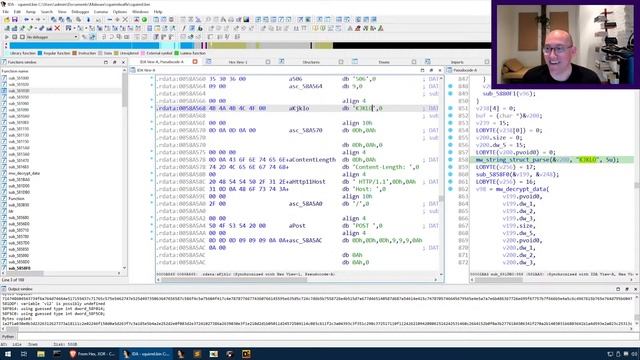Toggle breakpoint on pseudocode line 848

[451, 86]
